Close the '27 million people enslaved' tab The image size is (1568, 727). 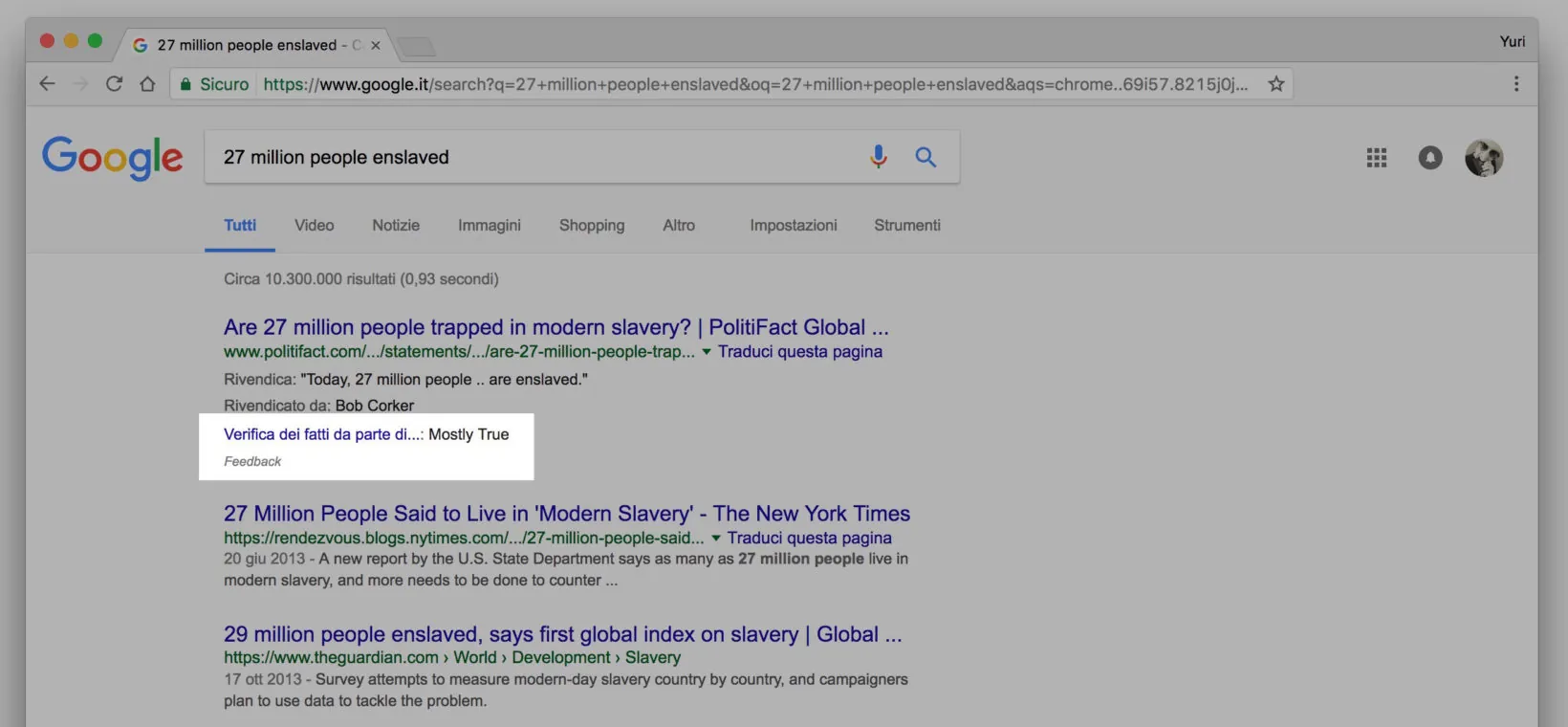[376, 45]
